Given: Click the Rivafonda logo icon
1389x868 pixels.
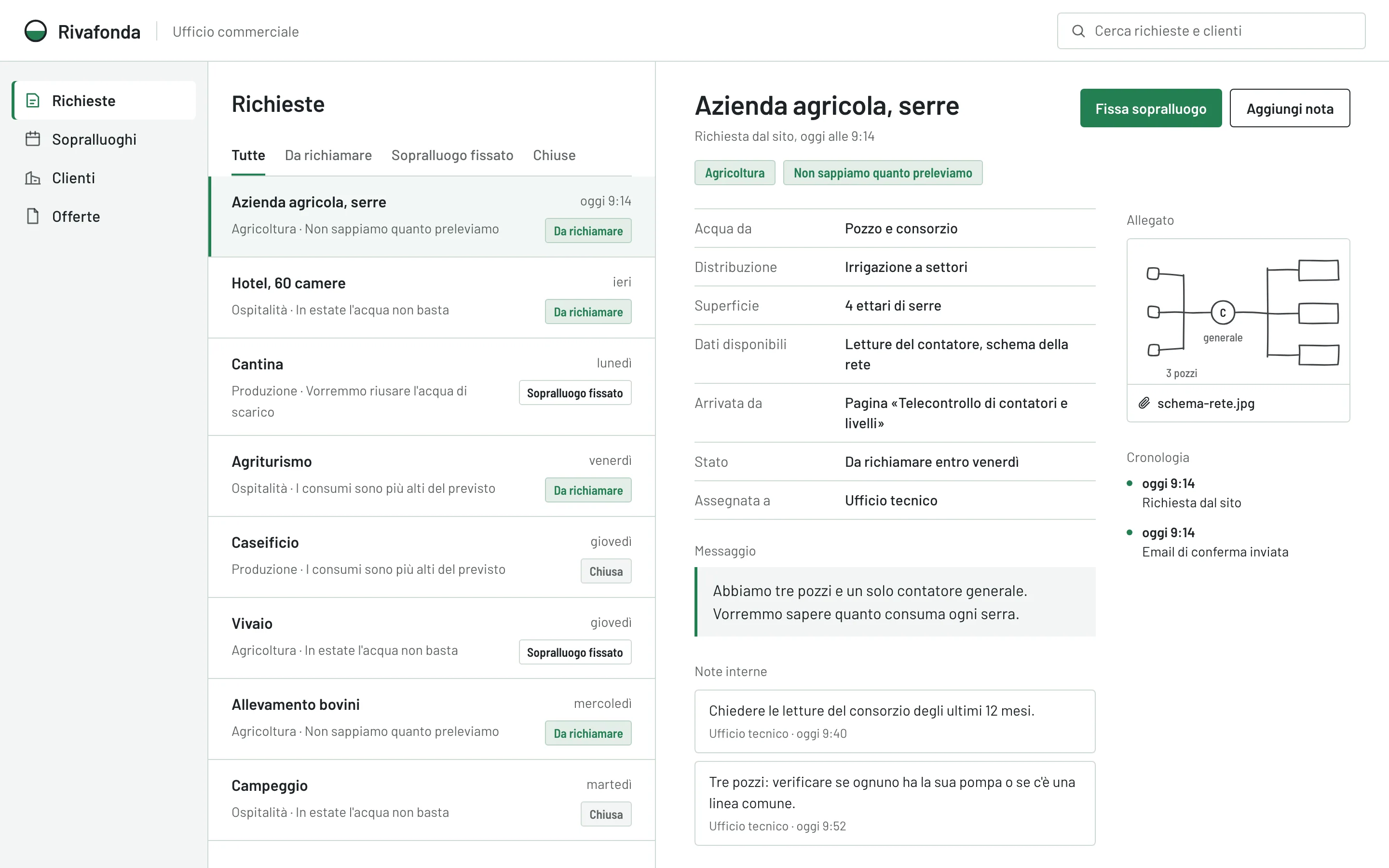Looking at the screenshot, I should tap(36, 31).
